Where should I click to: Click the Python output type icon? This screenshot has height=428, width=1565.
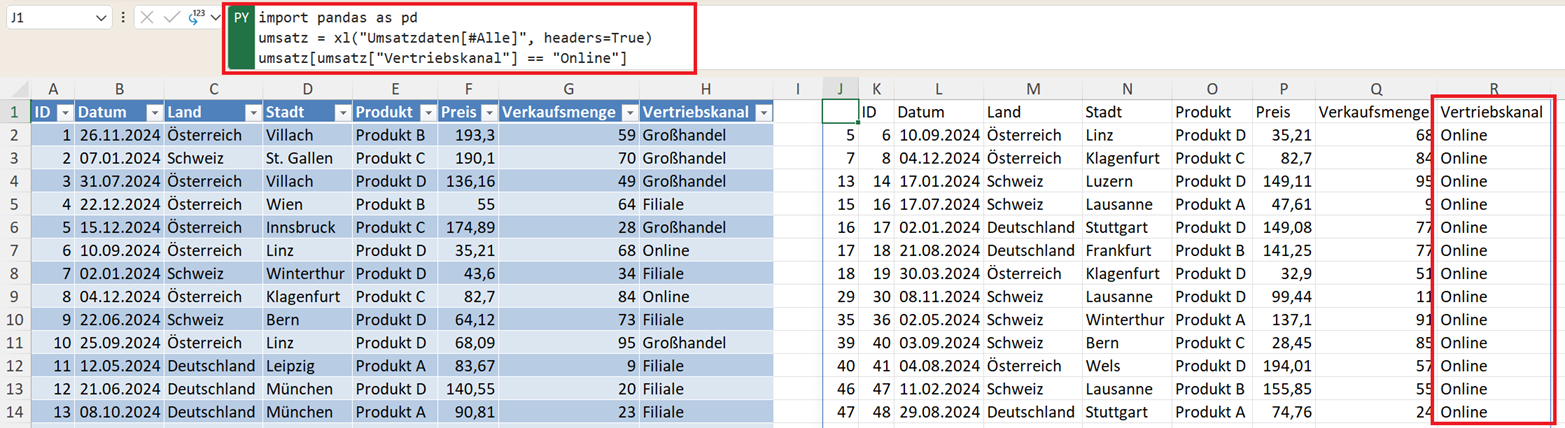coord(196,18)
